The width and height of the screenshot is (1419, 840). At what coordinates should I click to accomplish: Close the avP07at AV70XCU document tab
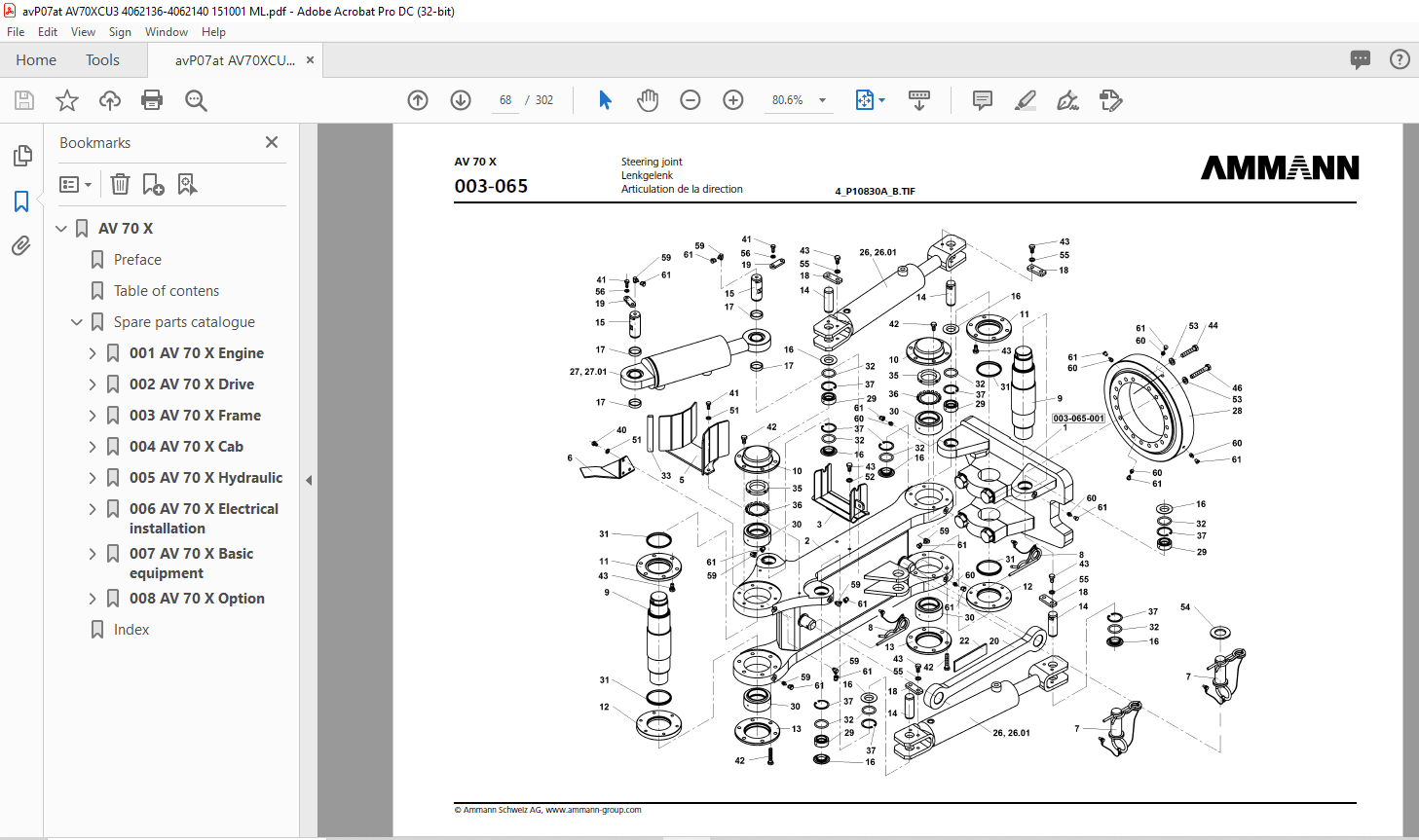pyautogui.click(x=310, y=60)
